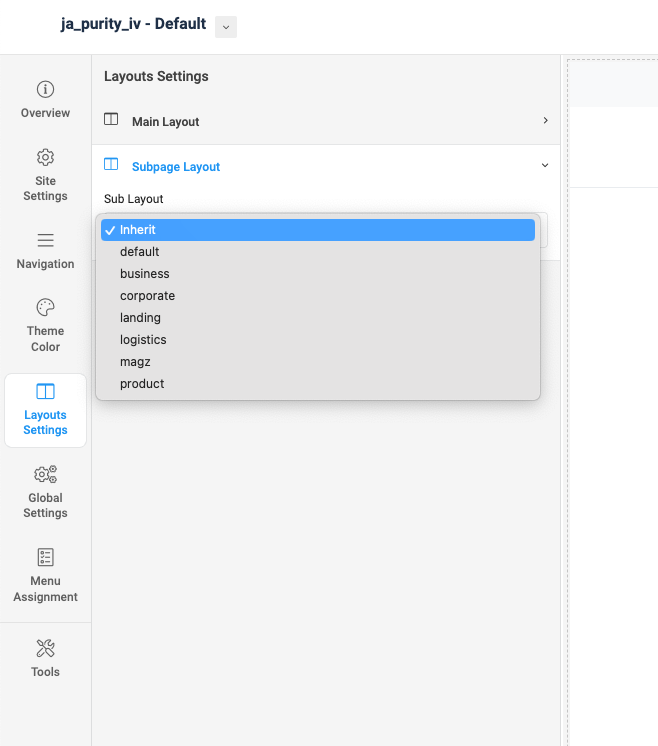This screenshot has height=746, width=658.
Task: Click the Overview info icon
Action: 45,89
